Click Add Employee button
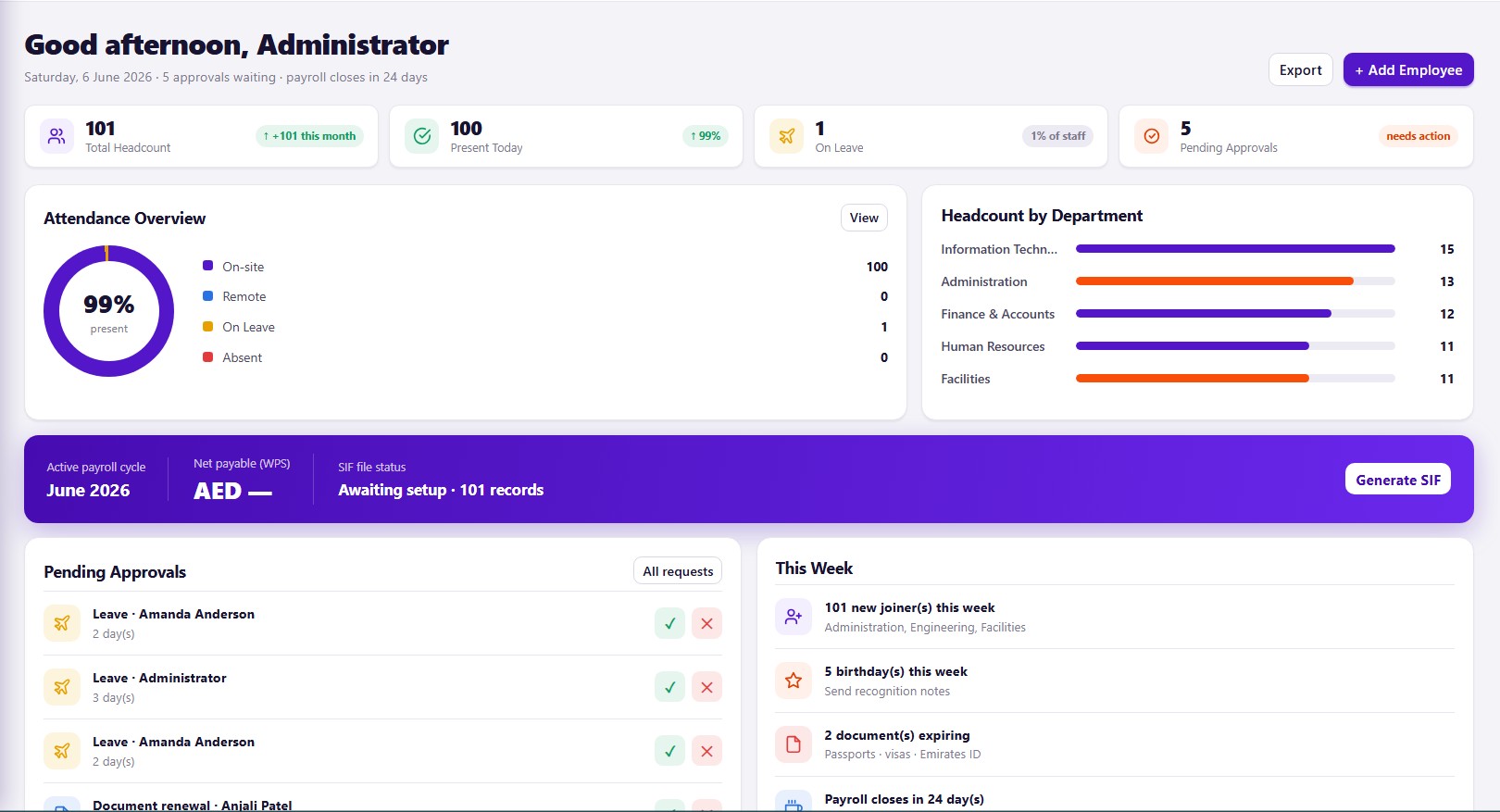 click(1408, 69)
